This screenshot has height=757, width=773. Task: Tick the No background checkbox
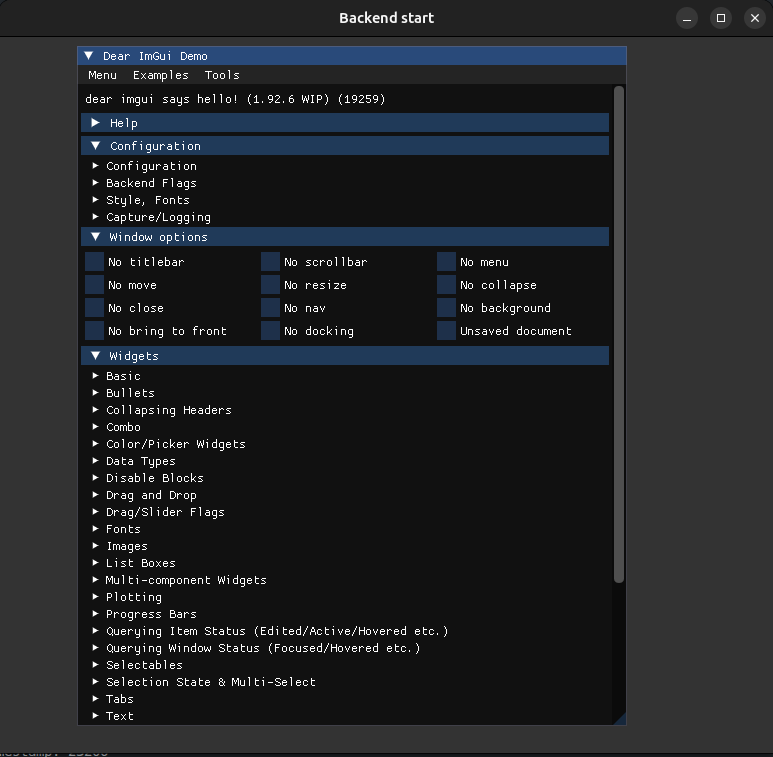pos(447,308)
